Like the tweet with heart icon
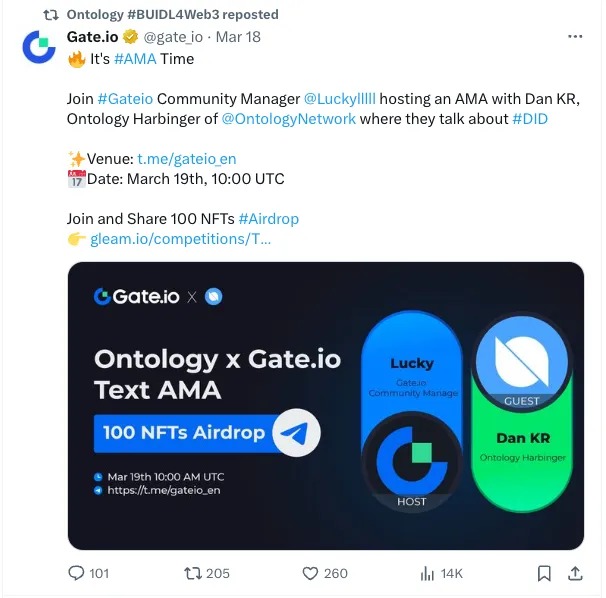The image size is (606, 598). (x=310, y=573)
